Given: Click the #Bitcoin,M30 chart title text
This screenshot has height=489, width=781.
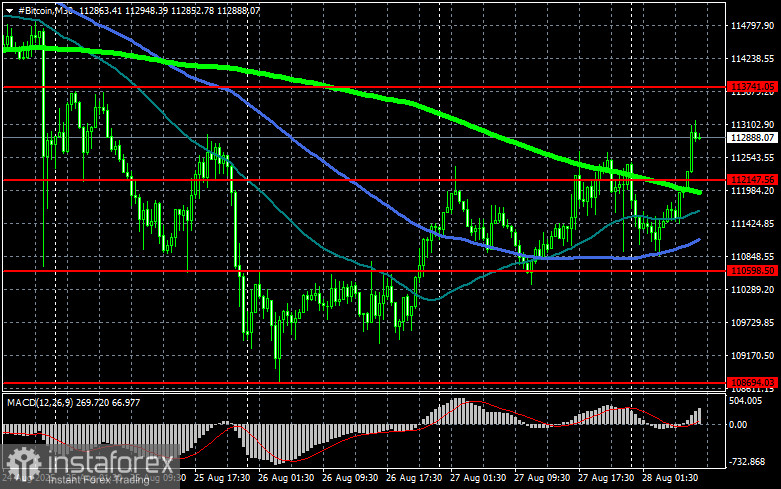Looking at the screenshot, I should pos(45,10).
